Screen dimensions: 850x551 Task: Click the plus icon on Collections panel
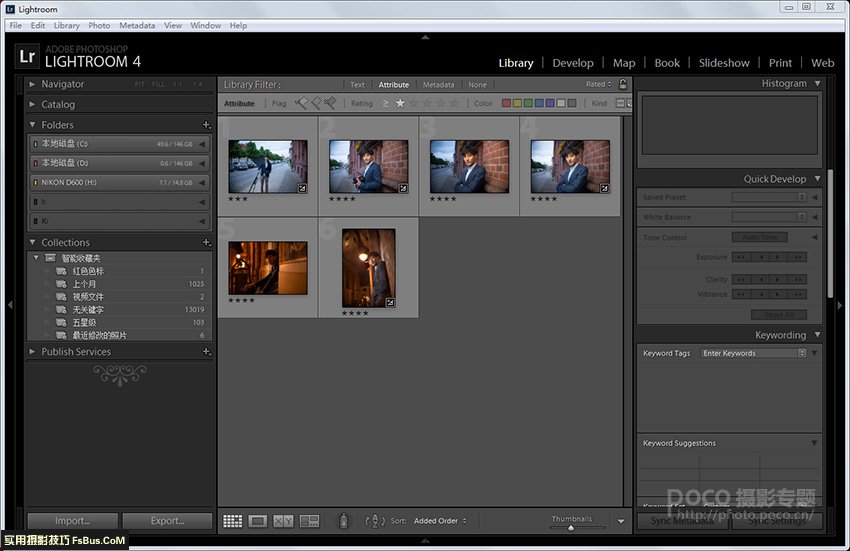(x=206, y=243)
